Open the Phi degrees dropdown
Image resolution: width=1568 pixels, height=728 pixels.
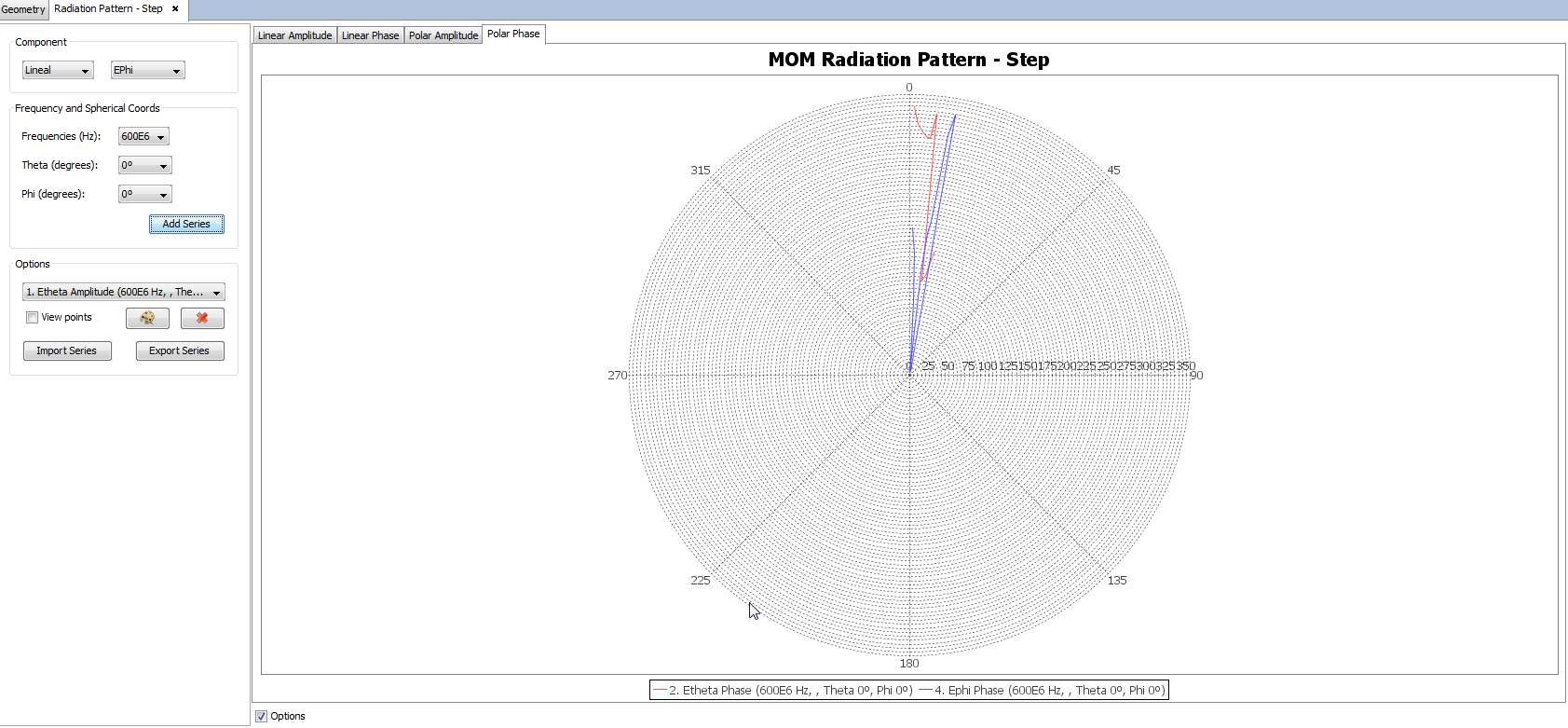click(145, 194)
